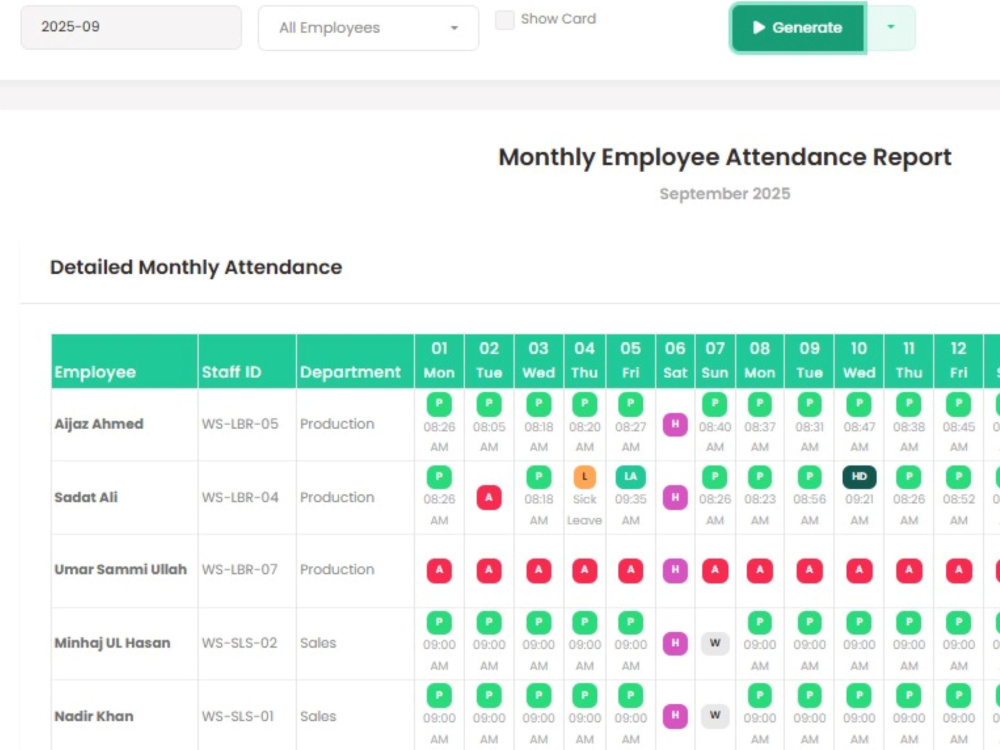Click the employee name Minhaj UL Hasan
The width and height of the screenshot is (1000, 750).
[x=112, y=643]
